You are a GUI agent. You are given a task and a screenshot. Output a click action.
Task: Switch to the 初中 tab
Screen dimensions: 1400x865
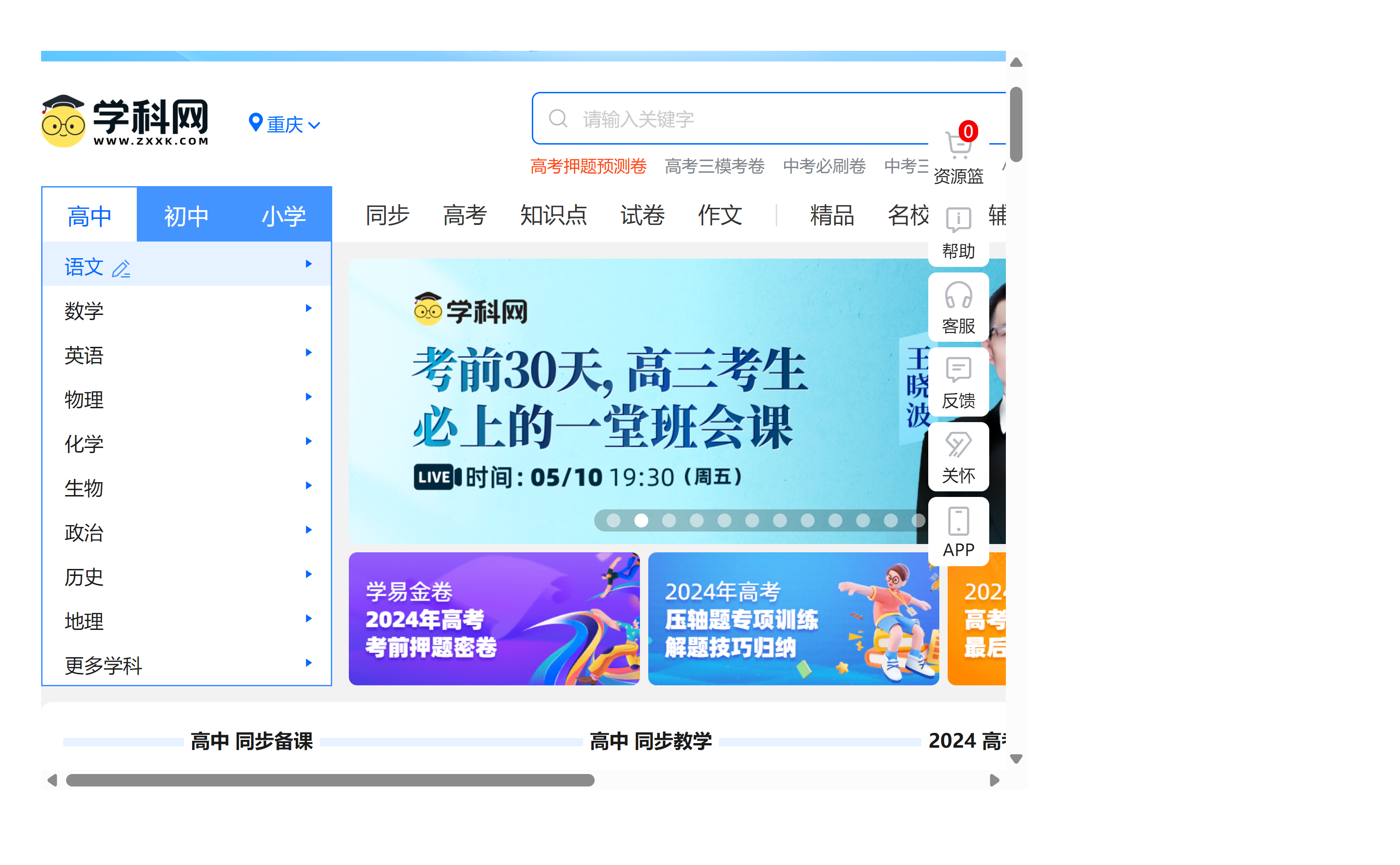(186, 216)
